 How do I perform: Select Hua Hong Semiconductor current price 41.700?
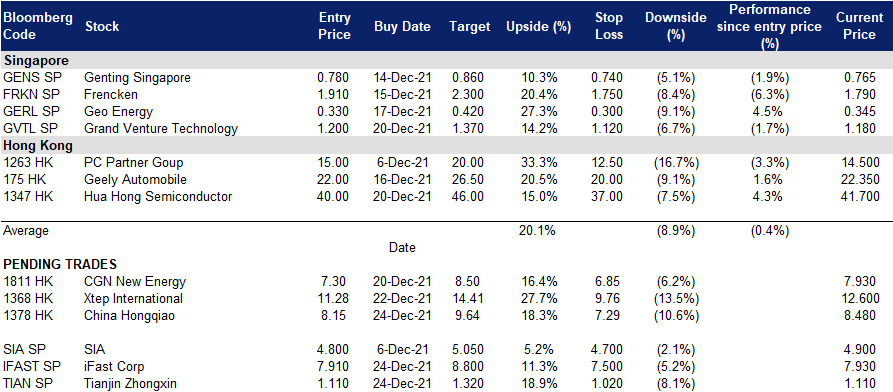(x=857, y=197)
